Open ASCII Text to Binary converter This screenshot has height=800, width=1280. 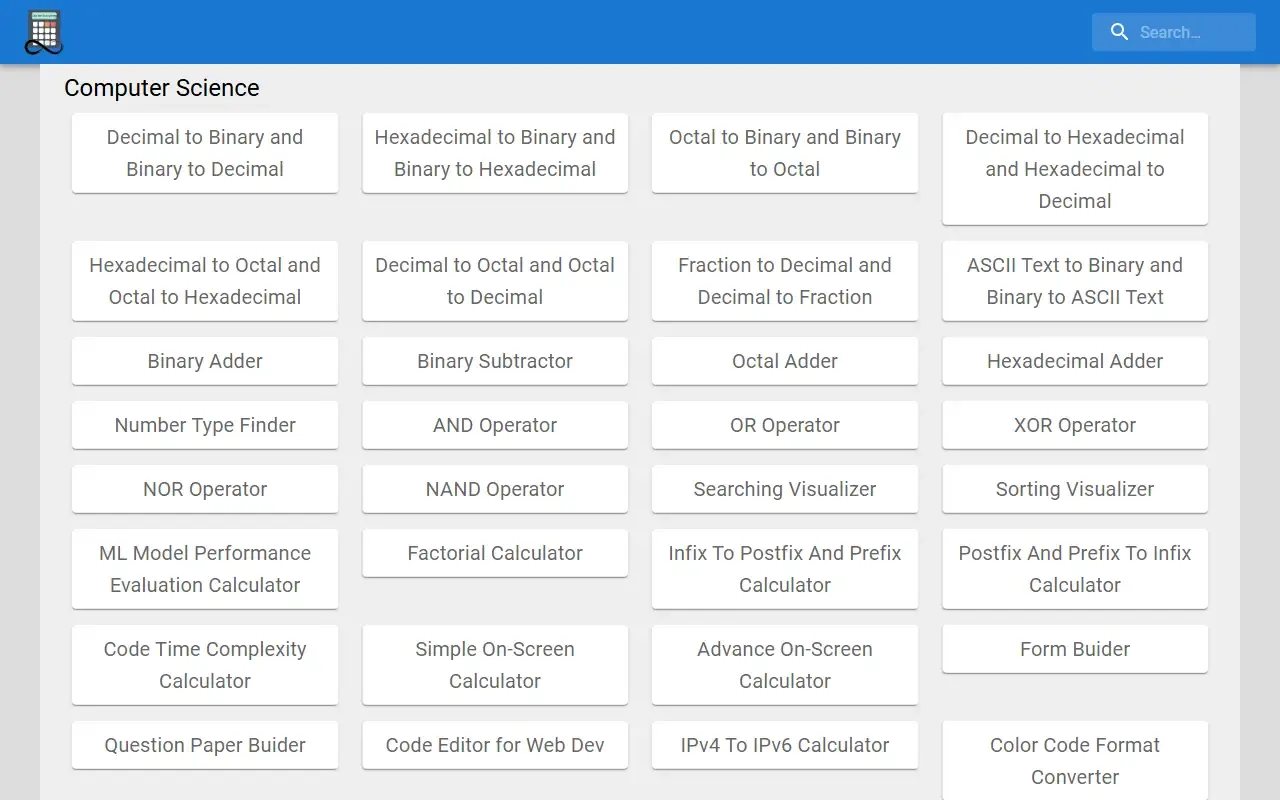pyautogui.click(x=1075, y=281)
